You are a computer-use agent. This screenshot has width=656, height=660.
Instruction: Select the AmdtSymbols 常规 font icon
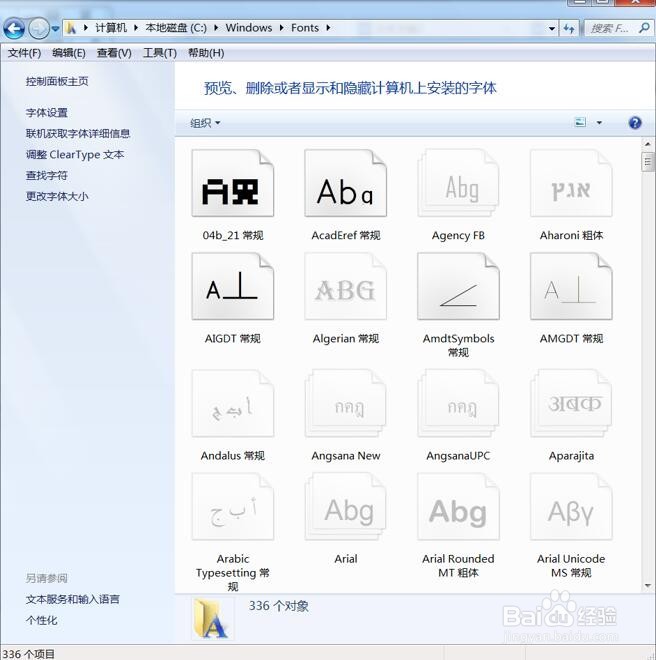(458, 287)
